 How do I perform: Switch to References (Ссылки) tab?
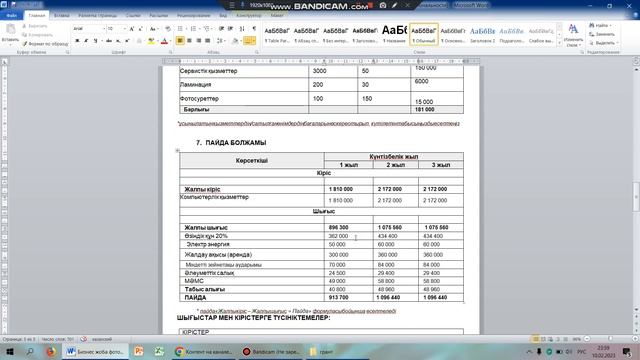[133, 16]
